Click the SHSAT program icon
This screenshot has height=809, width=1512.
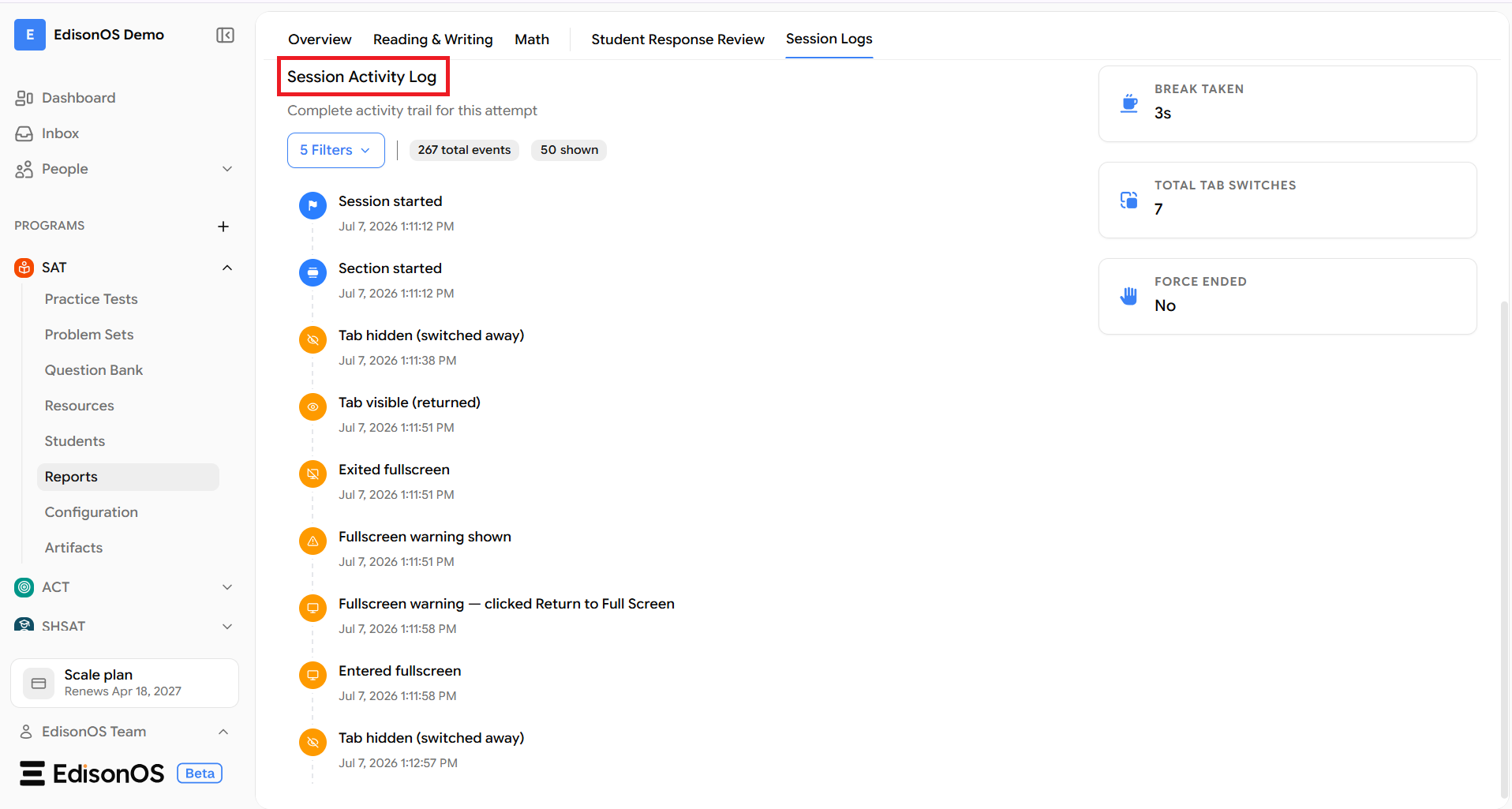[x=24, y=624]
